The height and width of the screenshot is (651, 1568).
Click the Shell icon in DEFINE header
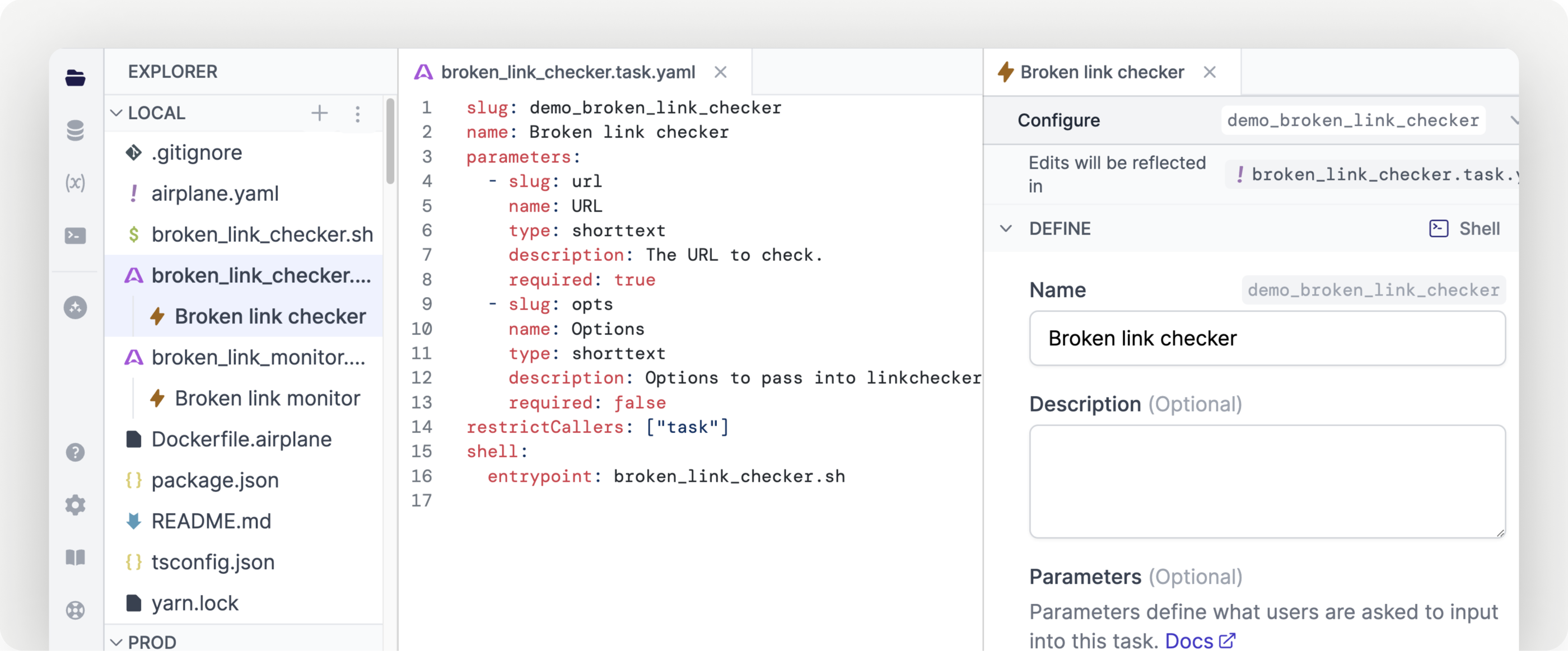1439,229
